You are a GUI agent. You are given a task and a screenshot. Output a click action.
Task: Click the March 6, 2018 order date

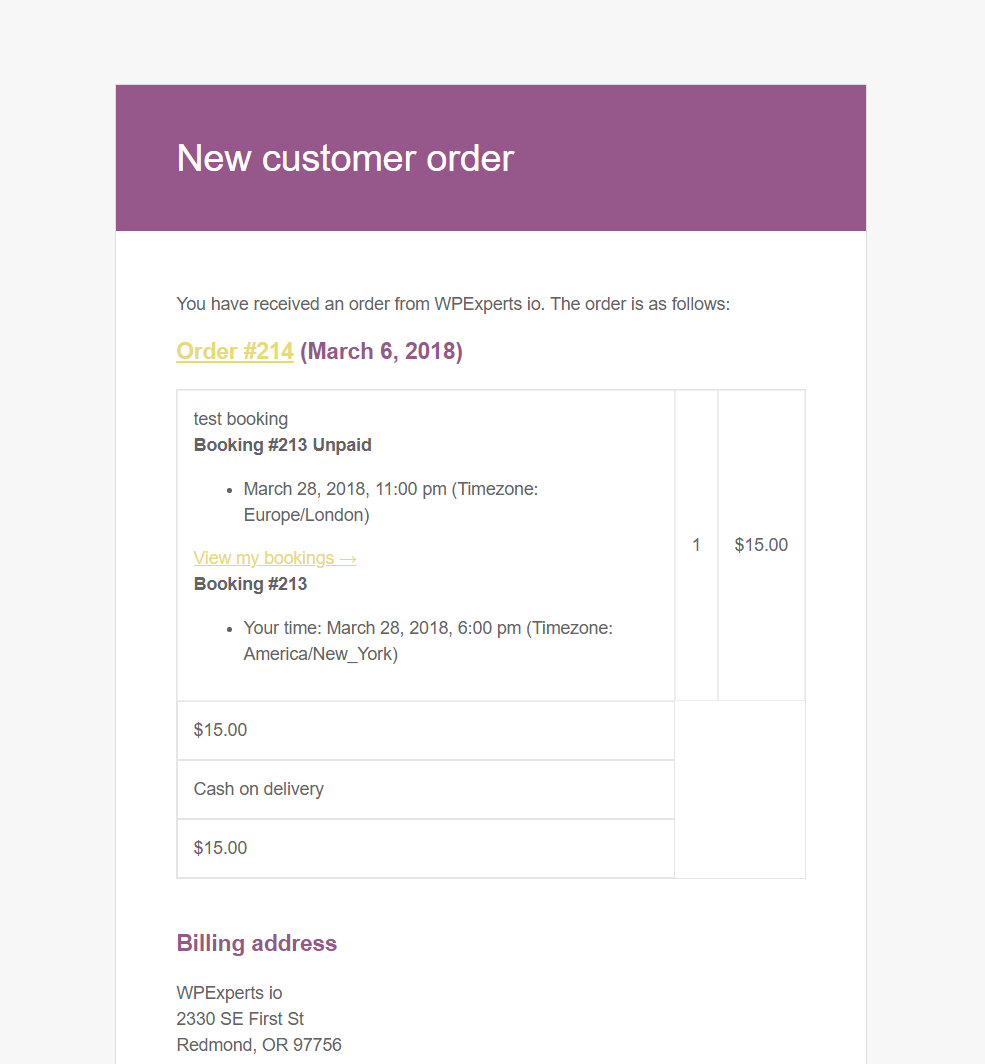coord(381,351)
